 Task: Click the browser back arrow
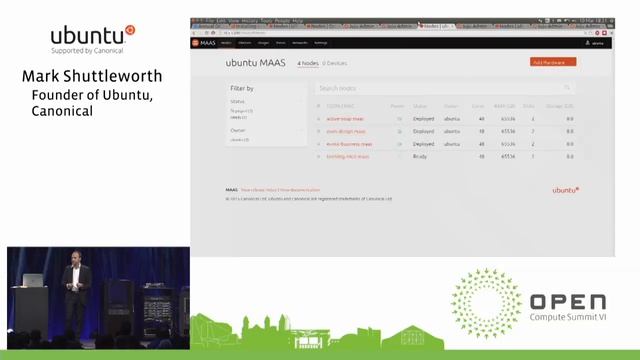pos(195,33)
